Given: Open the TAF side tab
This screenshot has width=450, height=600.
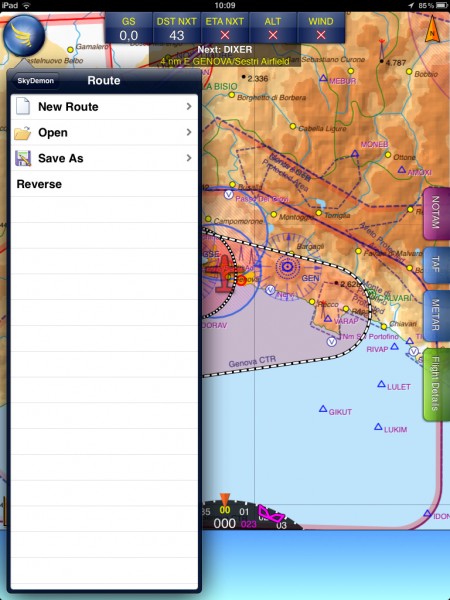Looking at the screenshot, I should [436, 265].
